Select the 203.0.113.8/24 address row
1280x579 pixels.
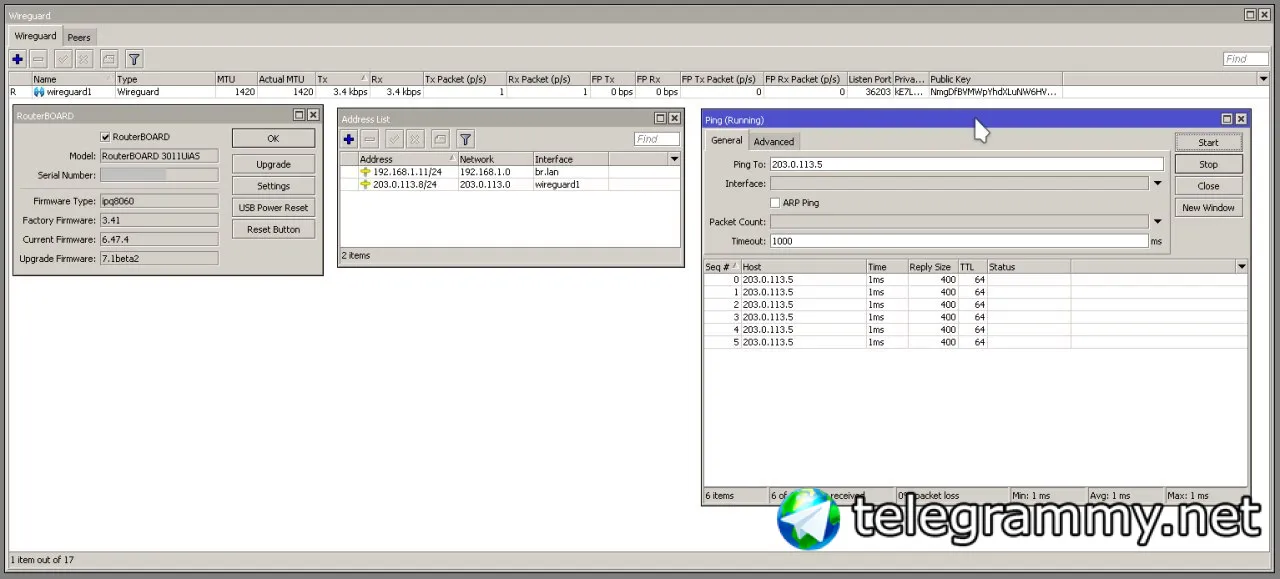tap(510, 185)
